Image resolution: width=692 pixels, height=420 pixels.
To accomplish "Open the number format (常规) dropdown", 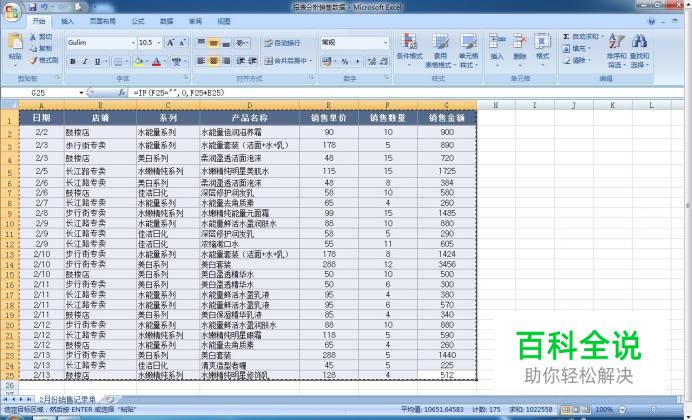I will 386,43.
